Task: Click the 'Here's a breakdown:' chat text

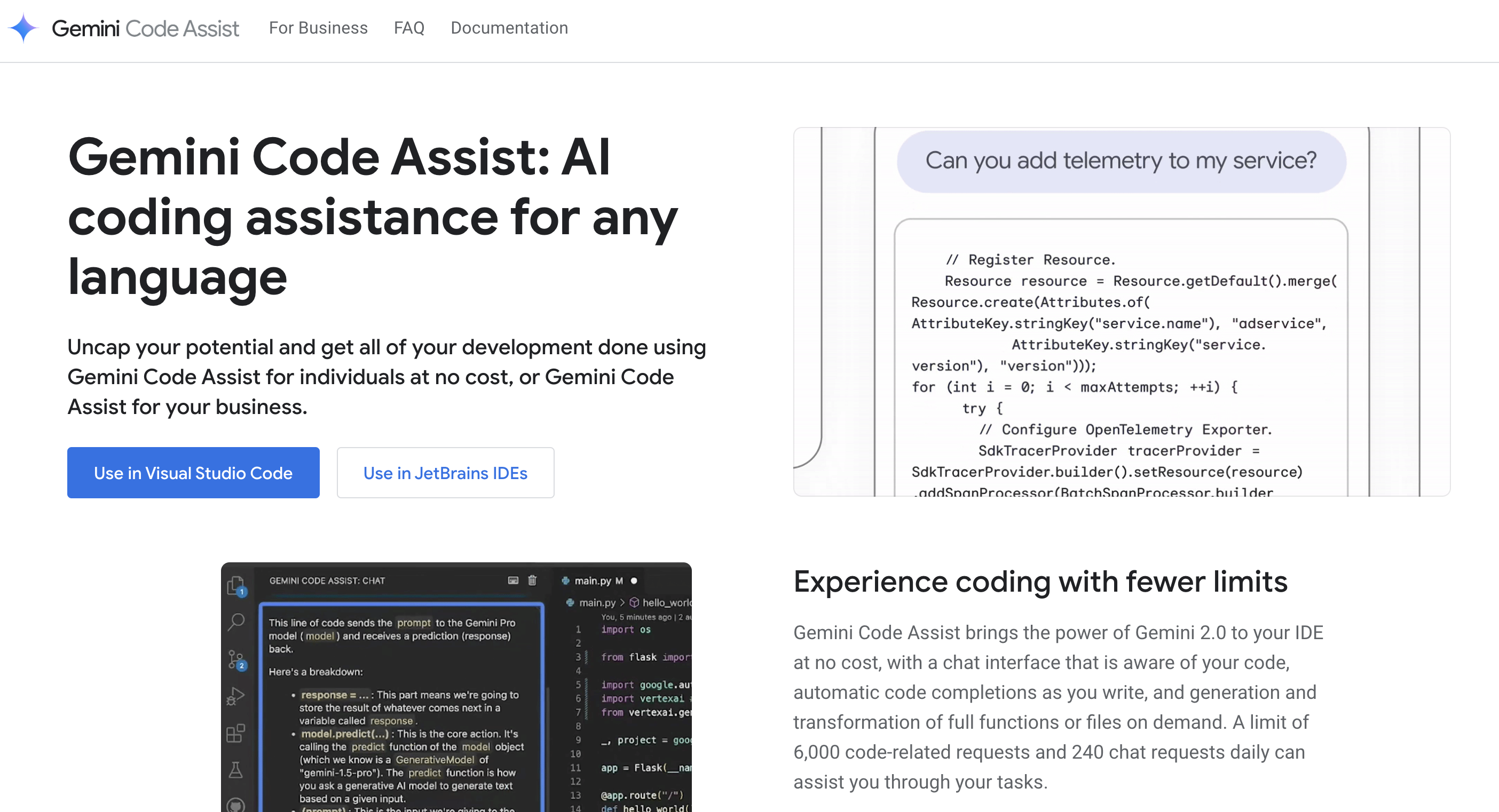Action: [x=316, y=672]
